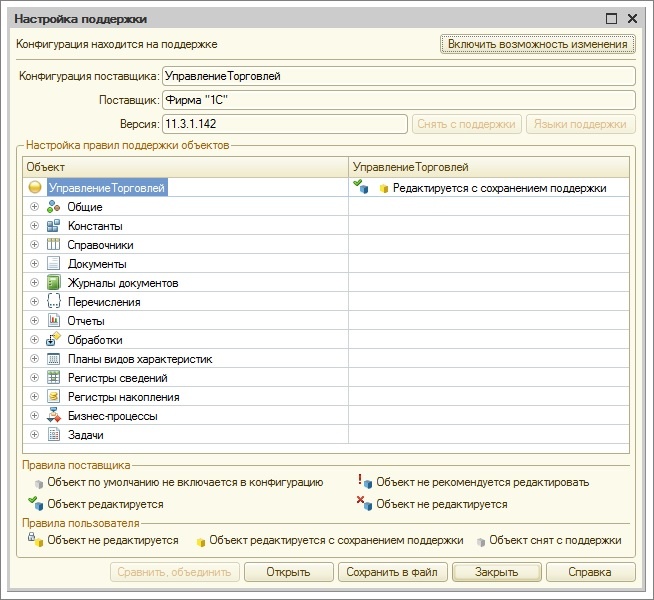
Task: Click the Регистры накопления icon
Action: point(53,397)
